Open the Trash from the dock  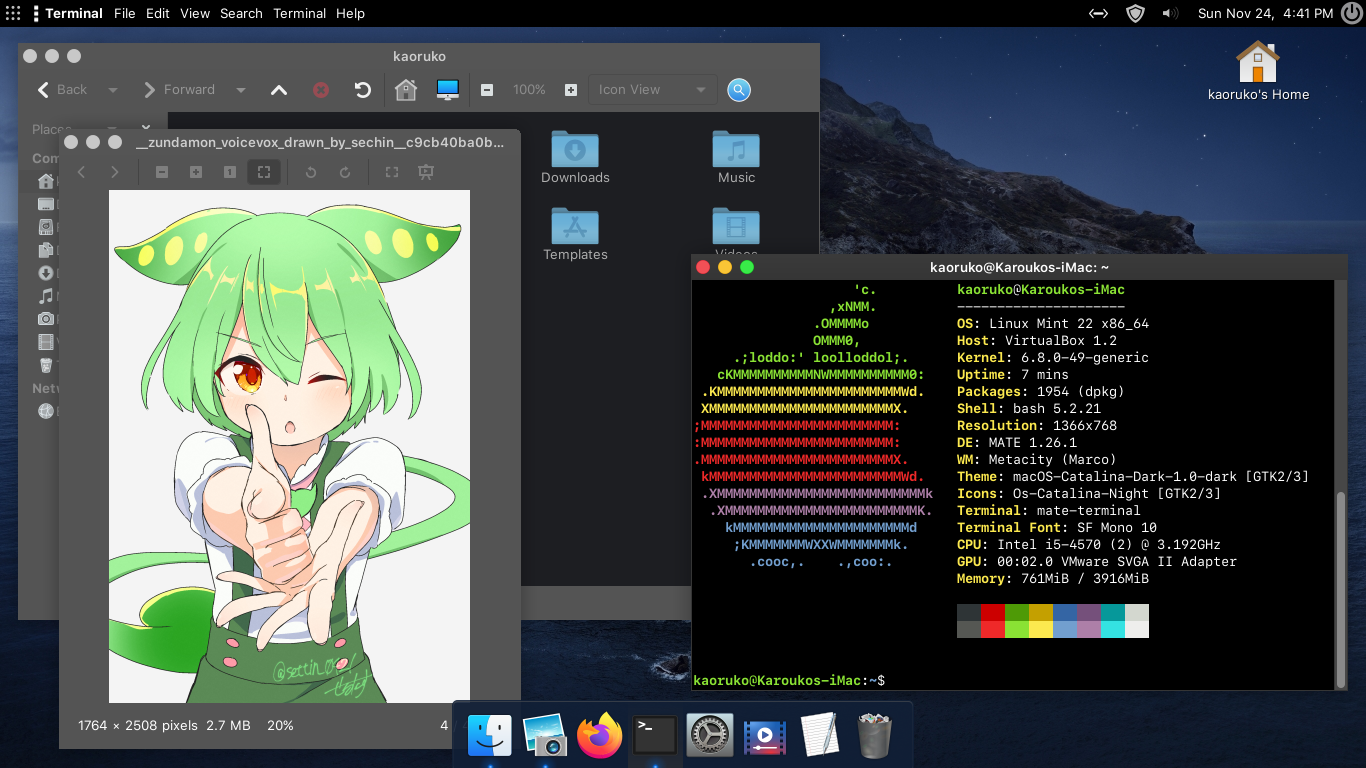pos(875,737)
